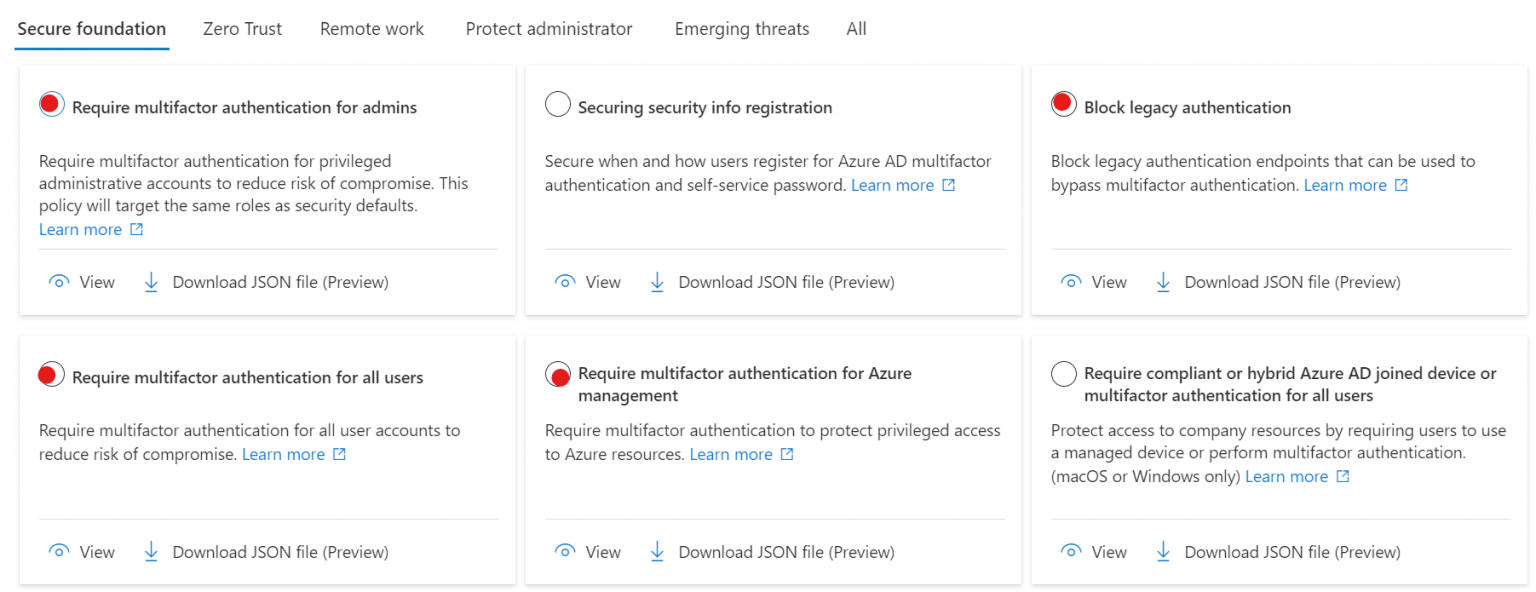Open the View eye icon on 'Securing security info registration'
Image resolution: width=1536 pixels, height=592 pixels.
pos(564,281)
